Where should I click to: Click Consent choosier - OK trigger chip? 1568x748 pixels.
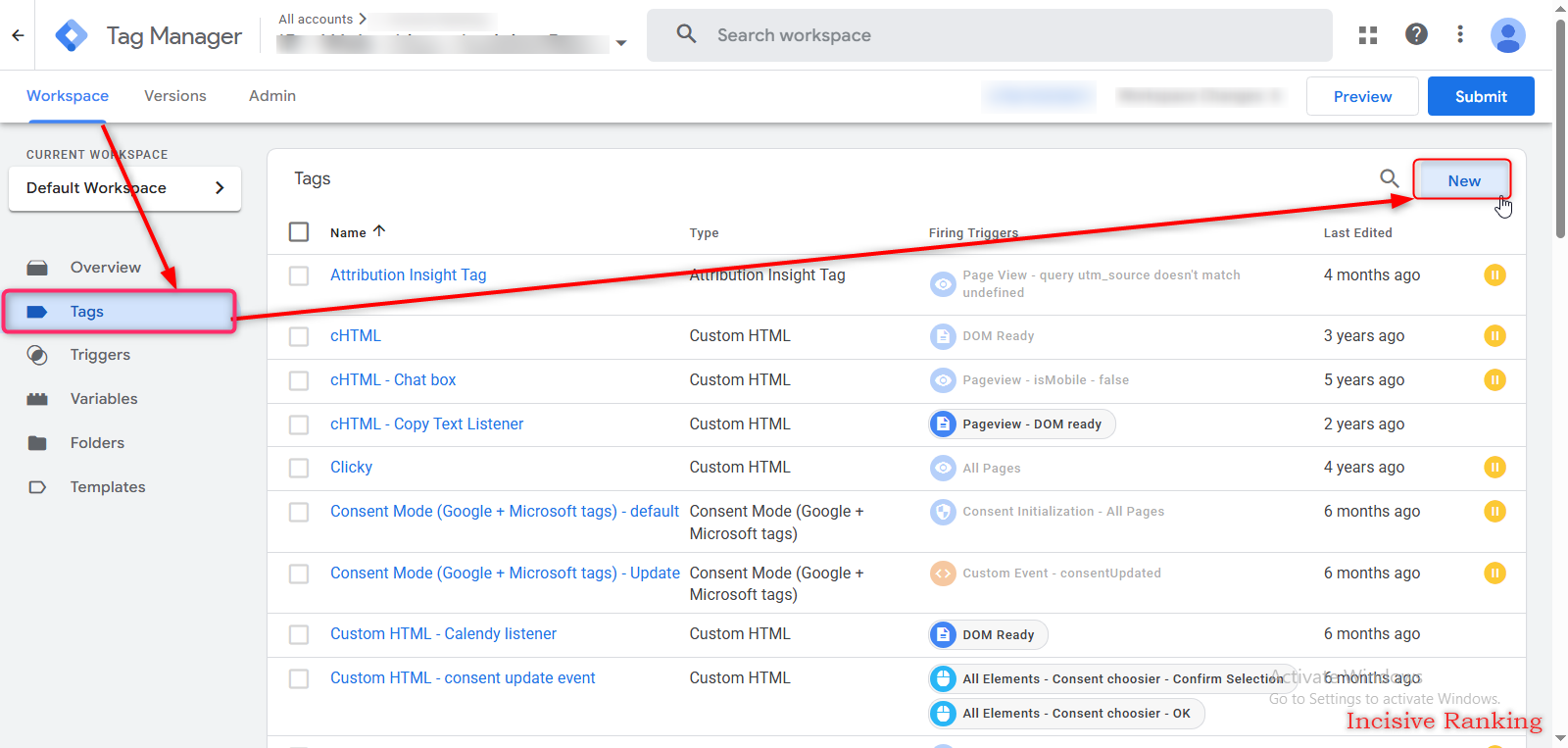(x=1065, y=714)
